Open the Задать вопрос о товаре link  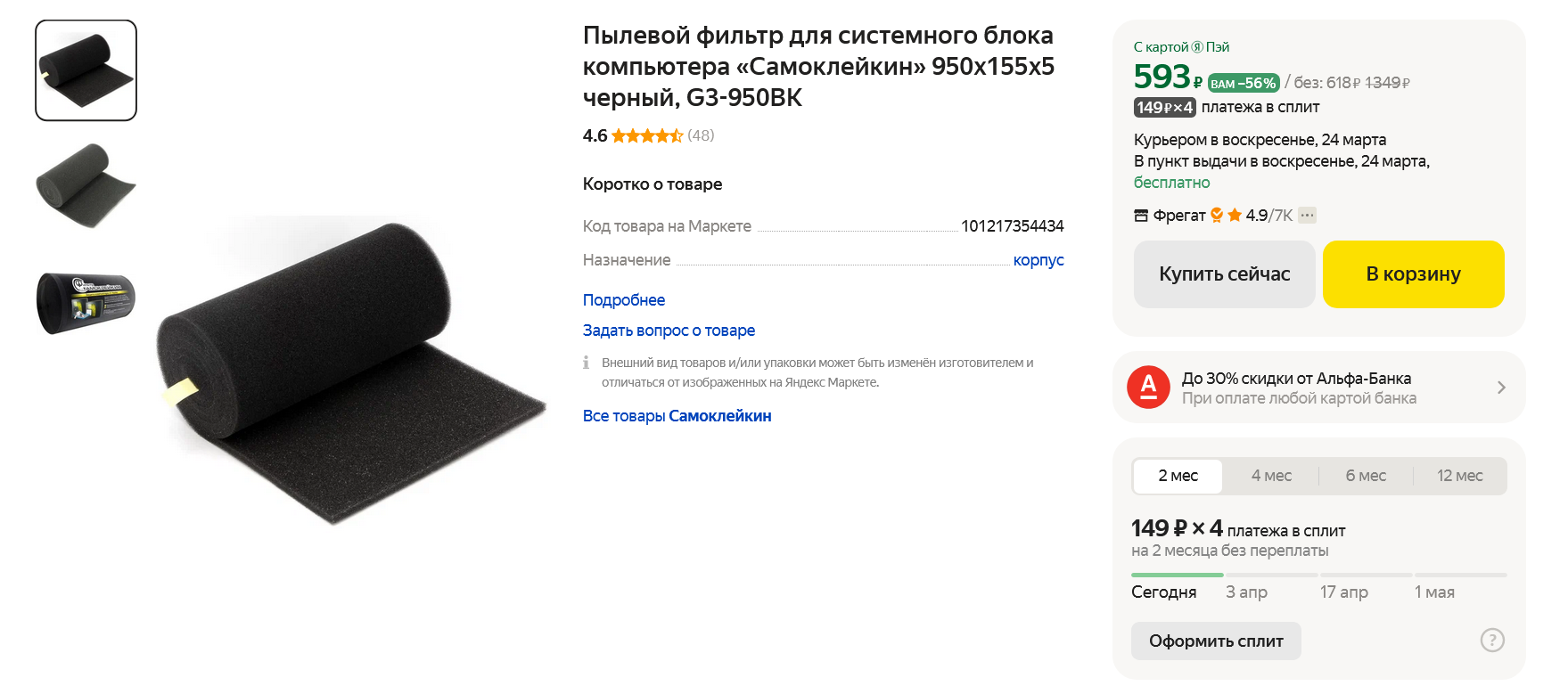point(669,331)
